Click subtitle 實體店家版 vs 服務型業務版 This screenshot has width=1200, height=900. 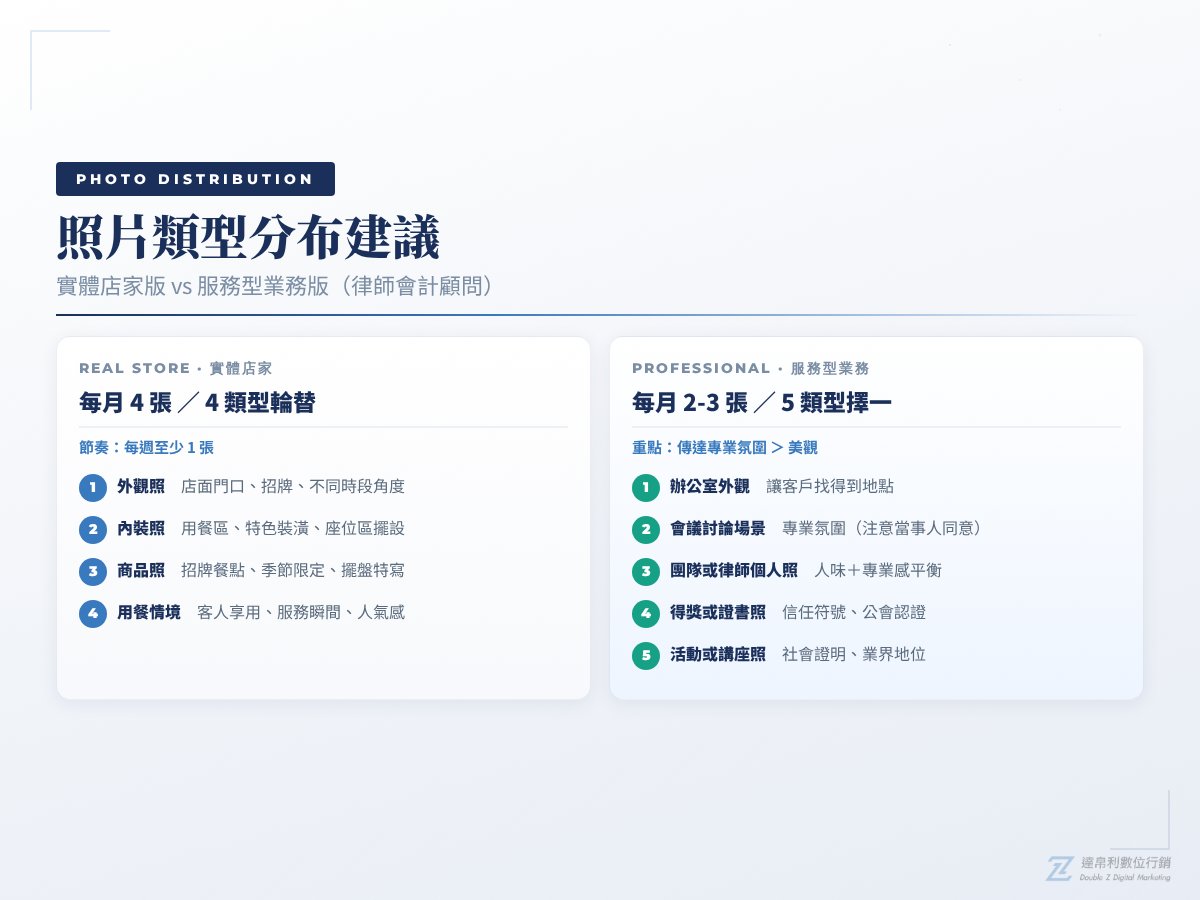point(193,286)
